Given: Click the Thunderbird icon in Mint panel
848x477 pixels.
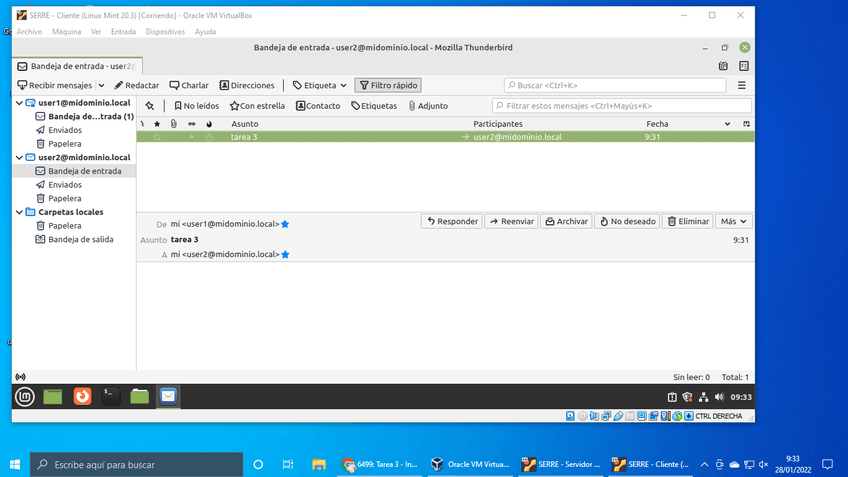Looking at the screenshot, I should (168, 396).
